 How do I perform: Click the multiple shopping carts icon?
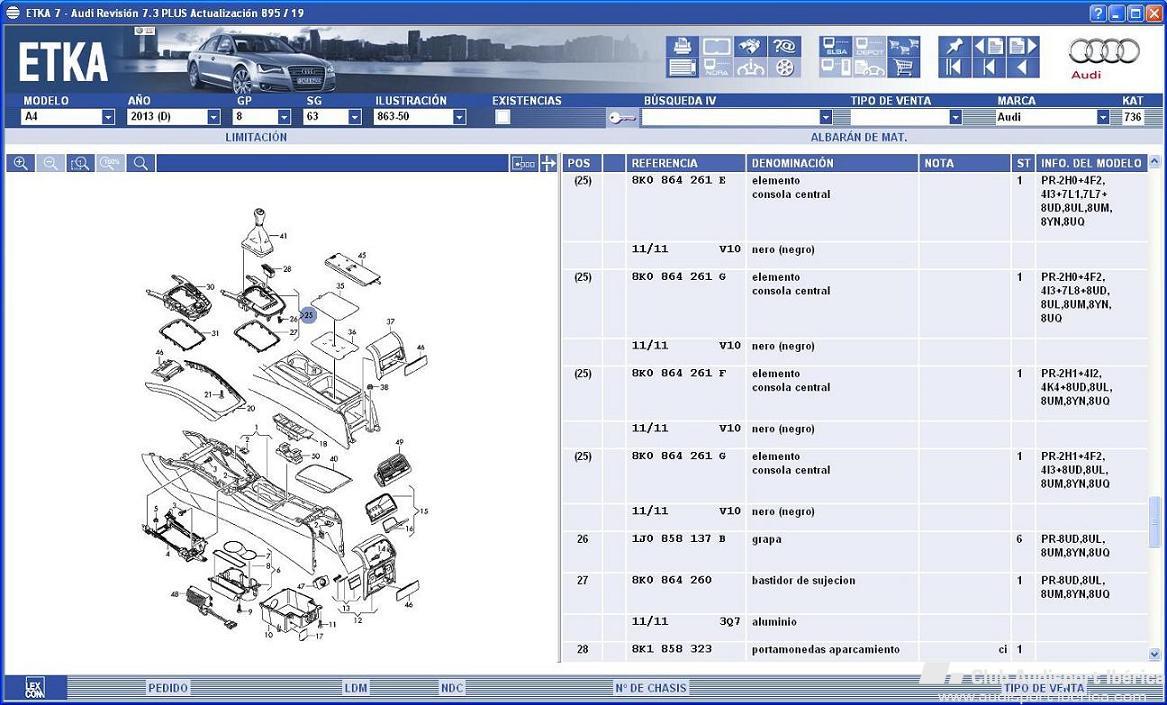click(904, 46)
